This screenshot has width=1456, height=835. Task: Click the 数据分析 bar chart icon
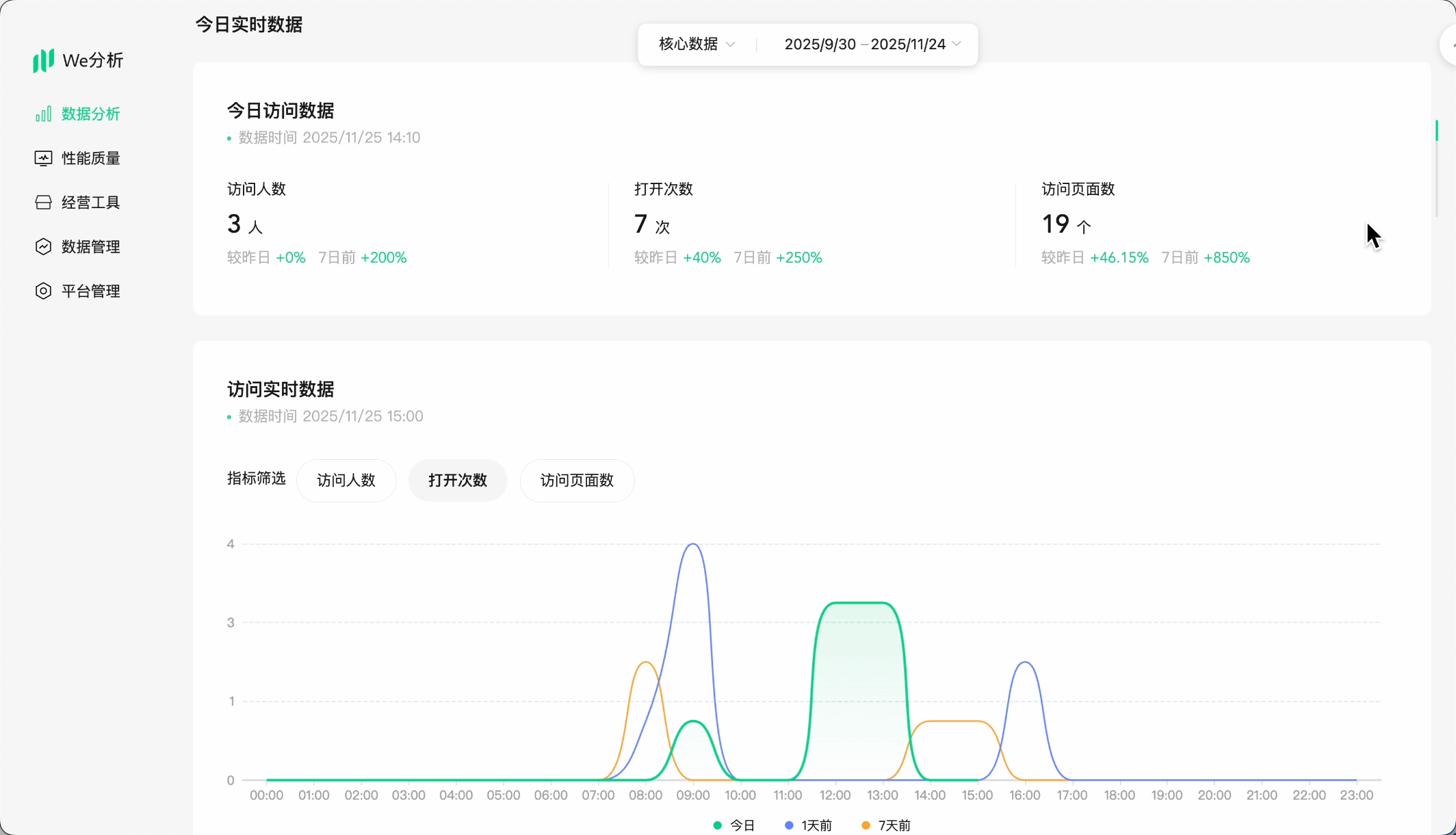coord(43,114)
